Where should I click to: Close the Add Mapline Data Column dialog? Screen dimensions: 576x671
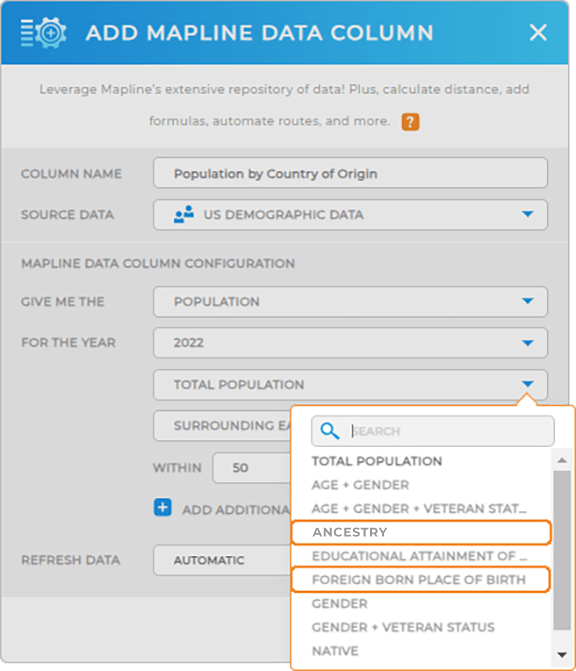[538, 33]
